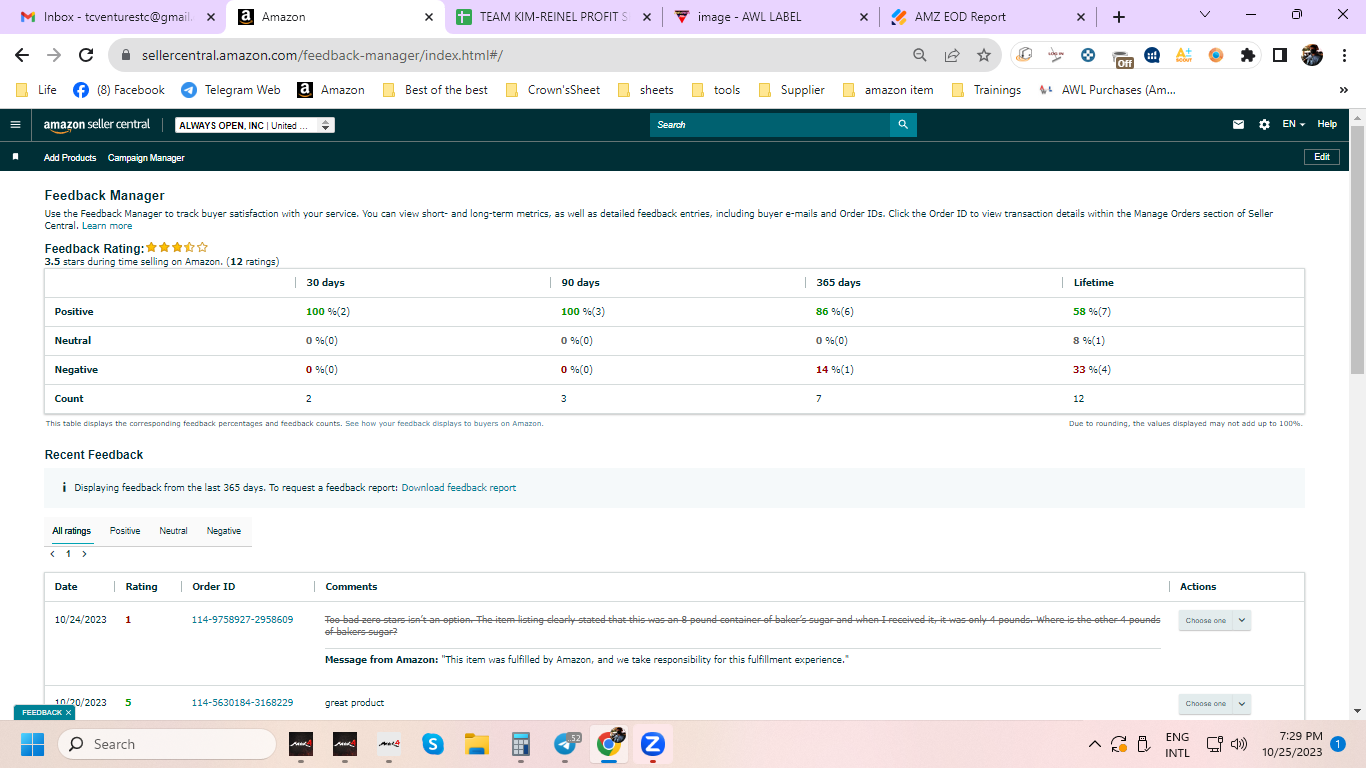Click the Windows taskbar Search box
The height and width of the screenshot is (768, 1366).
167,744
